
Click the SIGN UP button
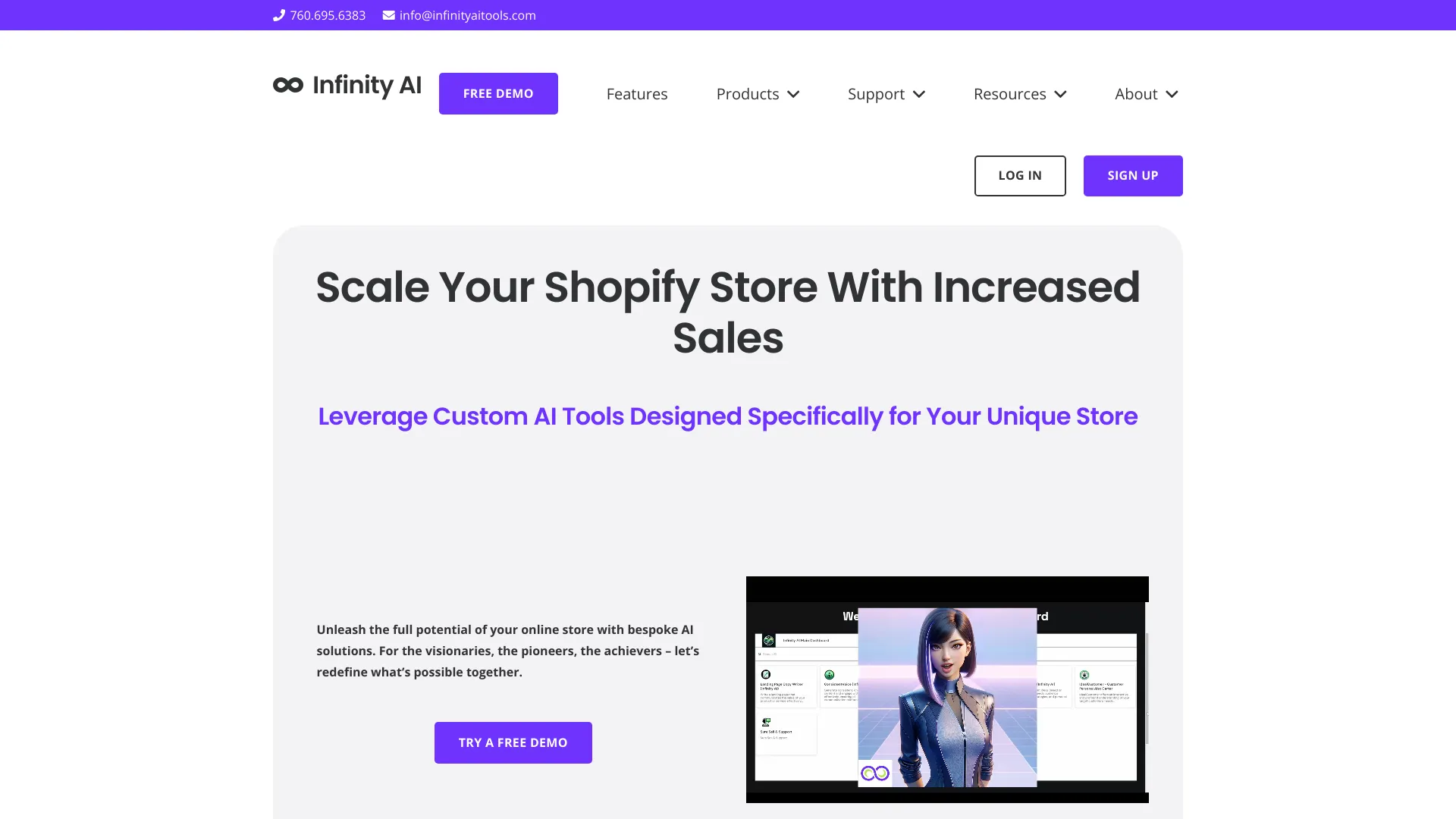coord(1133,175)
